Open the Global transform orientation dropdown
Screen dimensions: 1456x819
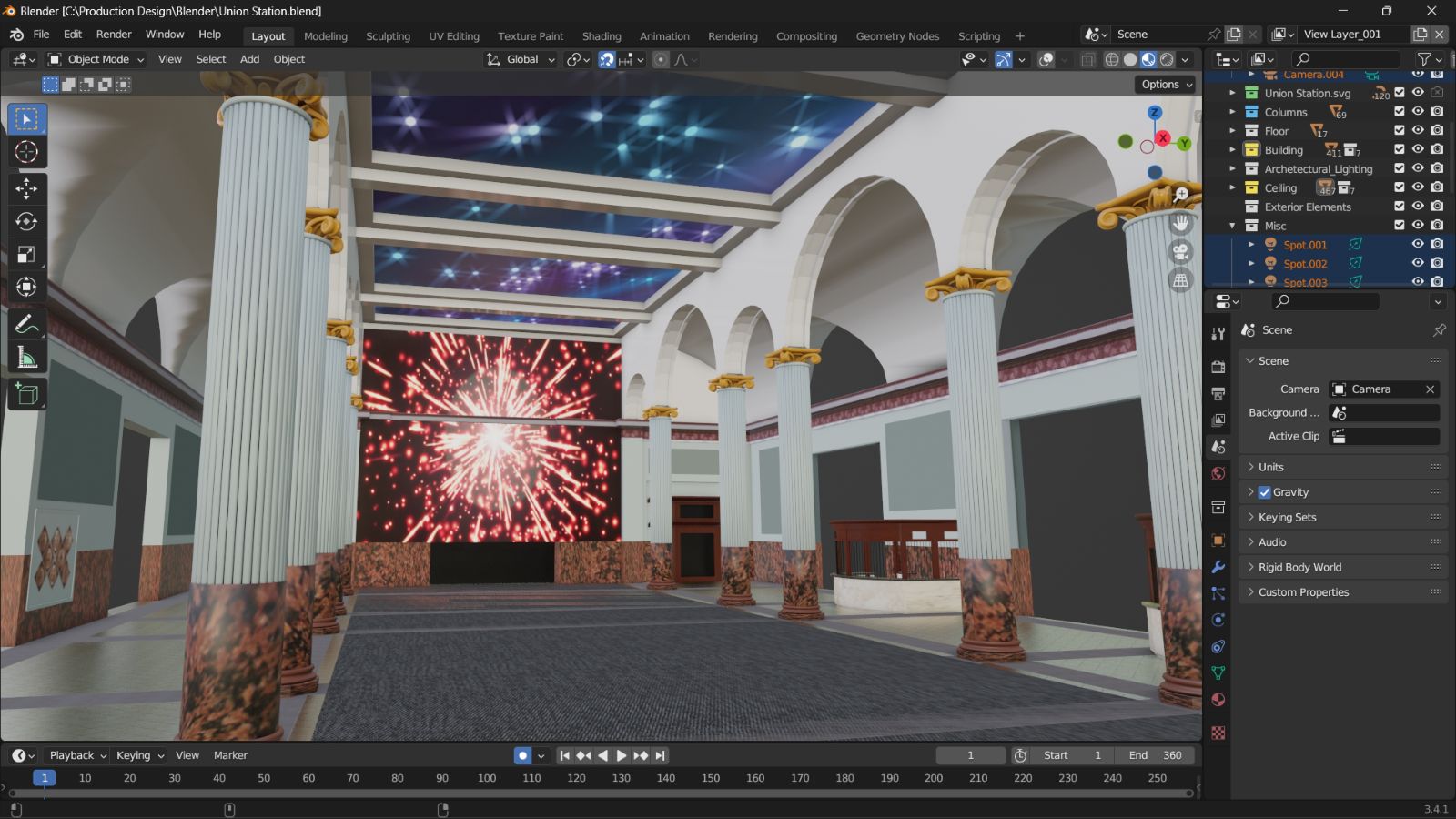(521, 59)
